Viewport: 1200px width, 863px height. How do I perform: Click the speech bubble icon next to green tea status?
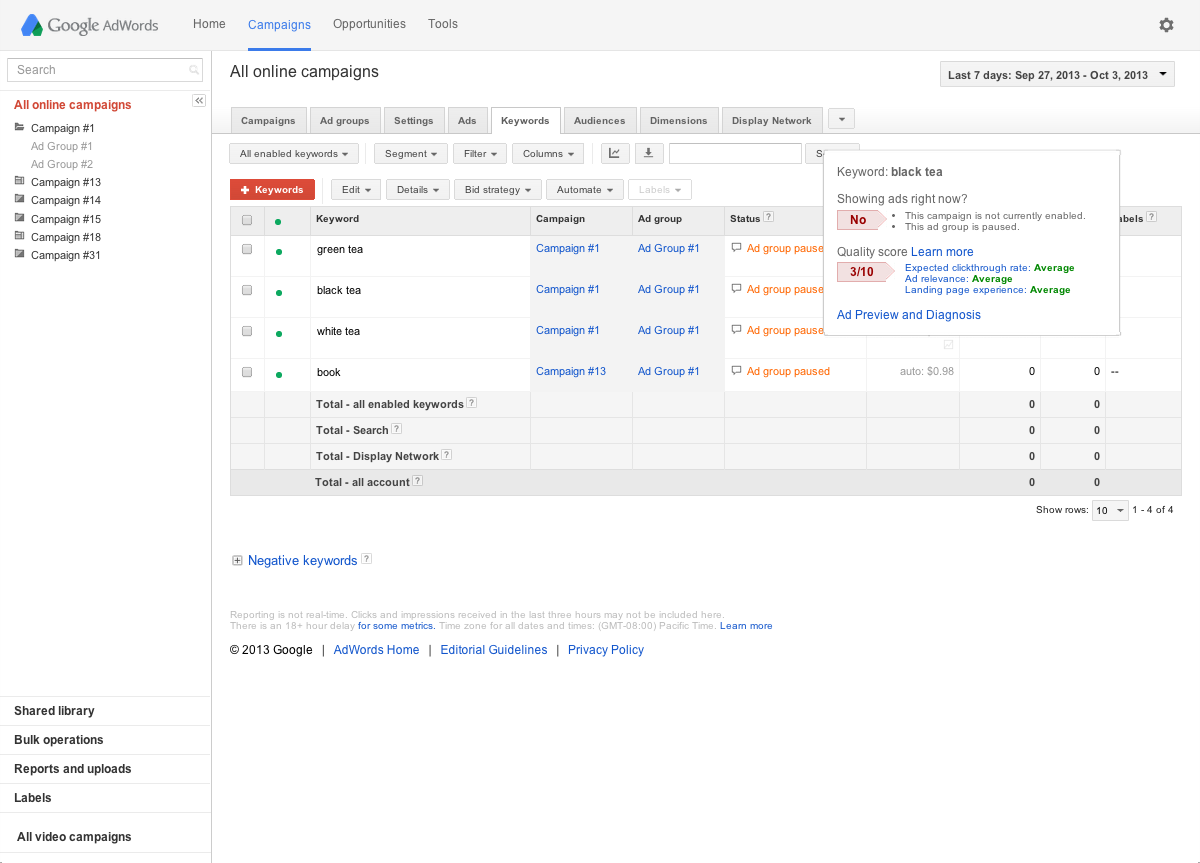point(737,247)
